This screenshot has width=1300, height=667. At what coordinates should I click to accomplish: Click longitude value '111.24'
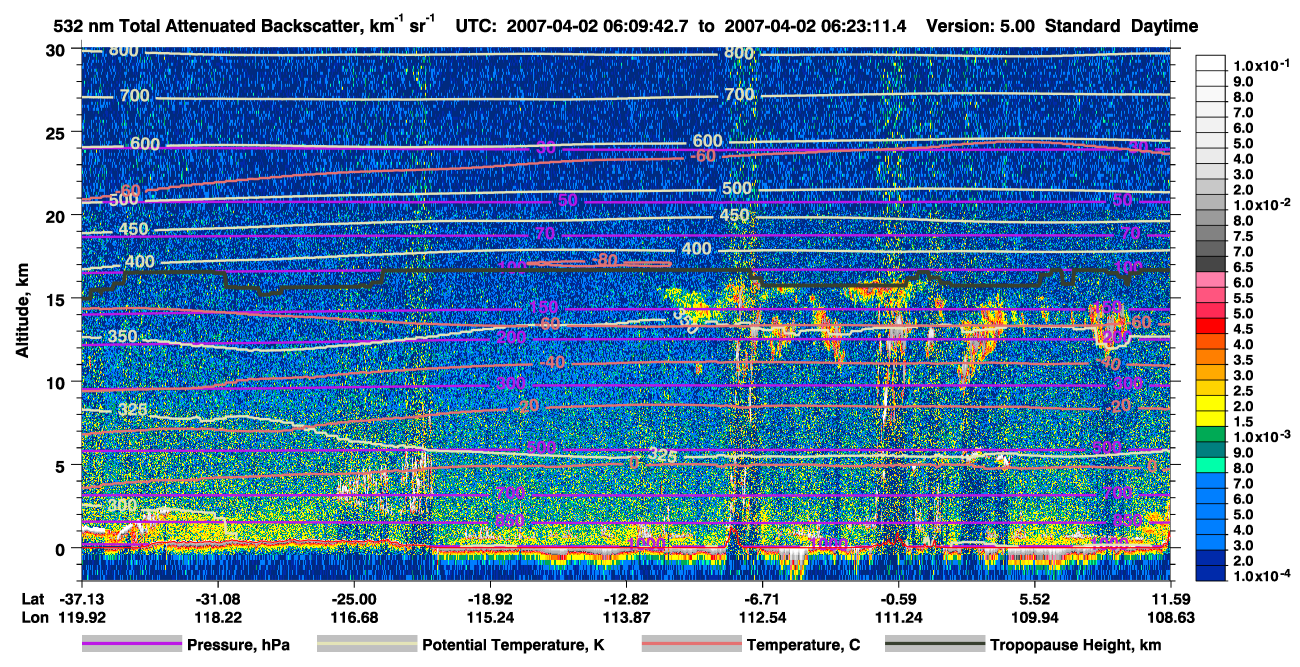pyautogui.click(x=898, y=619)
